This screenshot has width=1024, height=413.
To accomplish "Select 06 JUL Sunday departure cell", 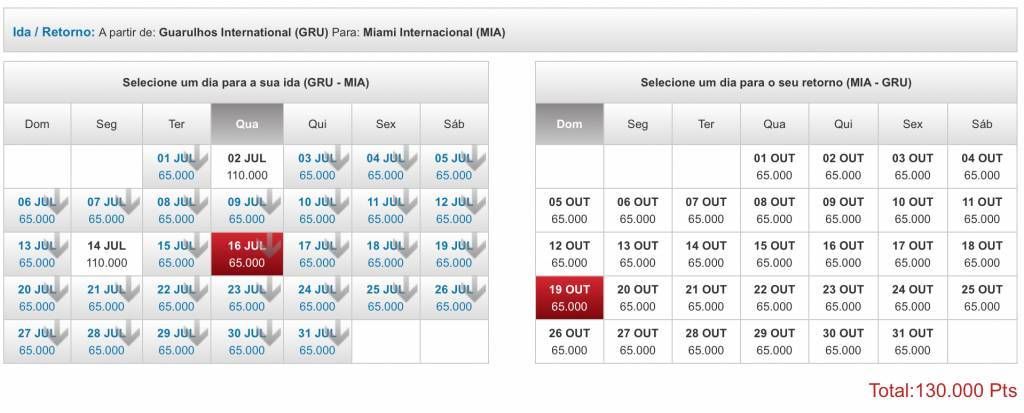I will (37, 210).
